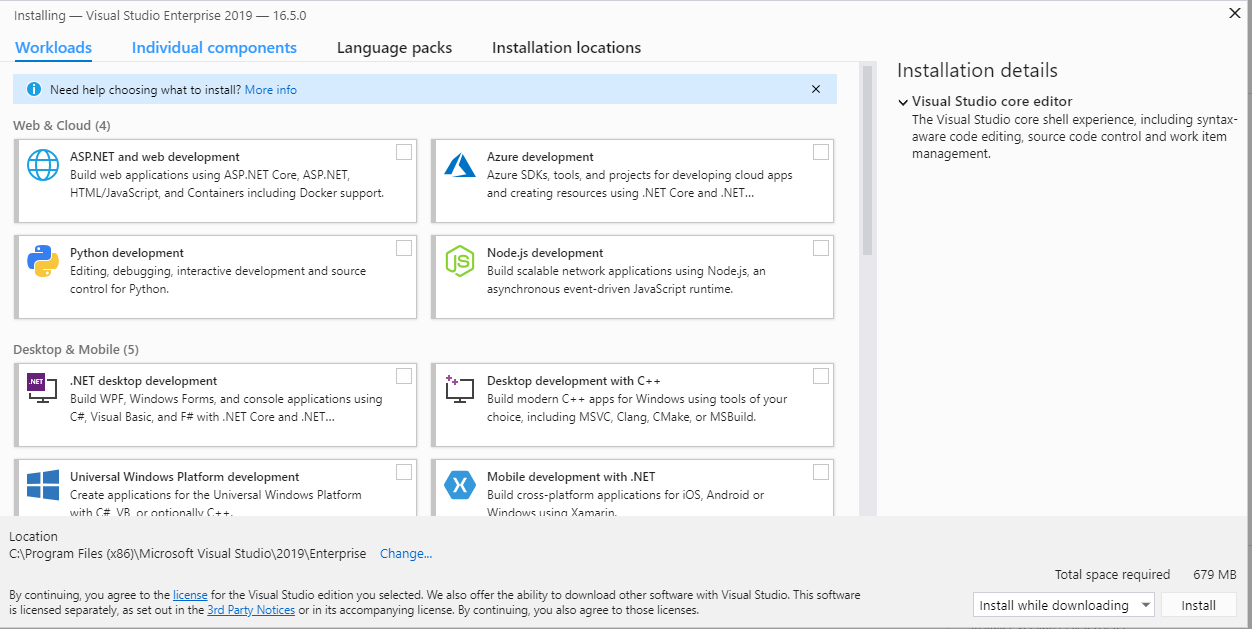Image resolution: width=1252 pixels, height=629 pixels.
Task: Click the Change... location link
Action: [x=406, y=554]
